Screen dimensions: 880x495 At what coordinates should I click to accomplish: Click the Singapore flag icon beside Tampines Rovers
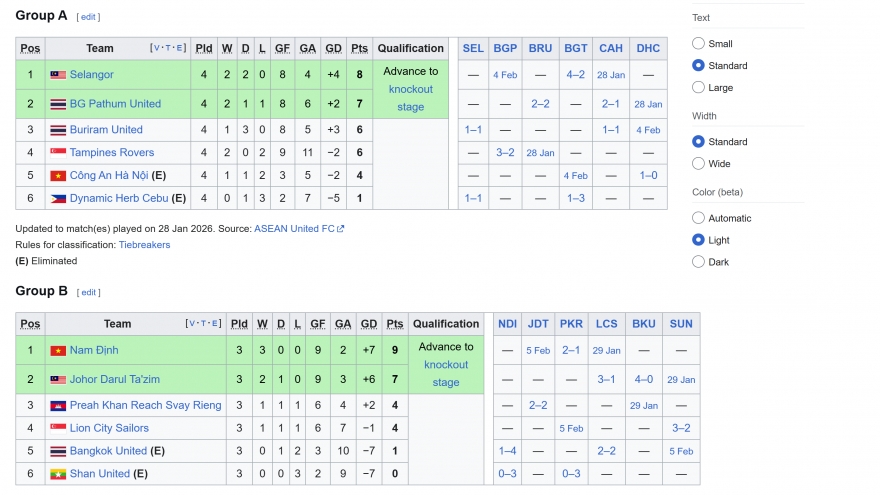58,153
